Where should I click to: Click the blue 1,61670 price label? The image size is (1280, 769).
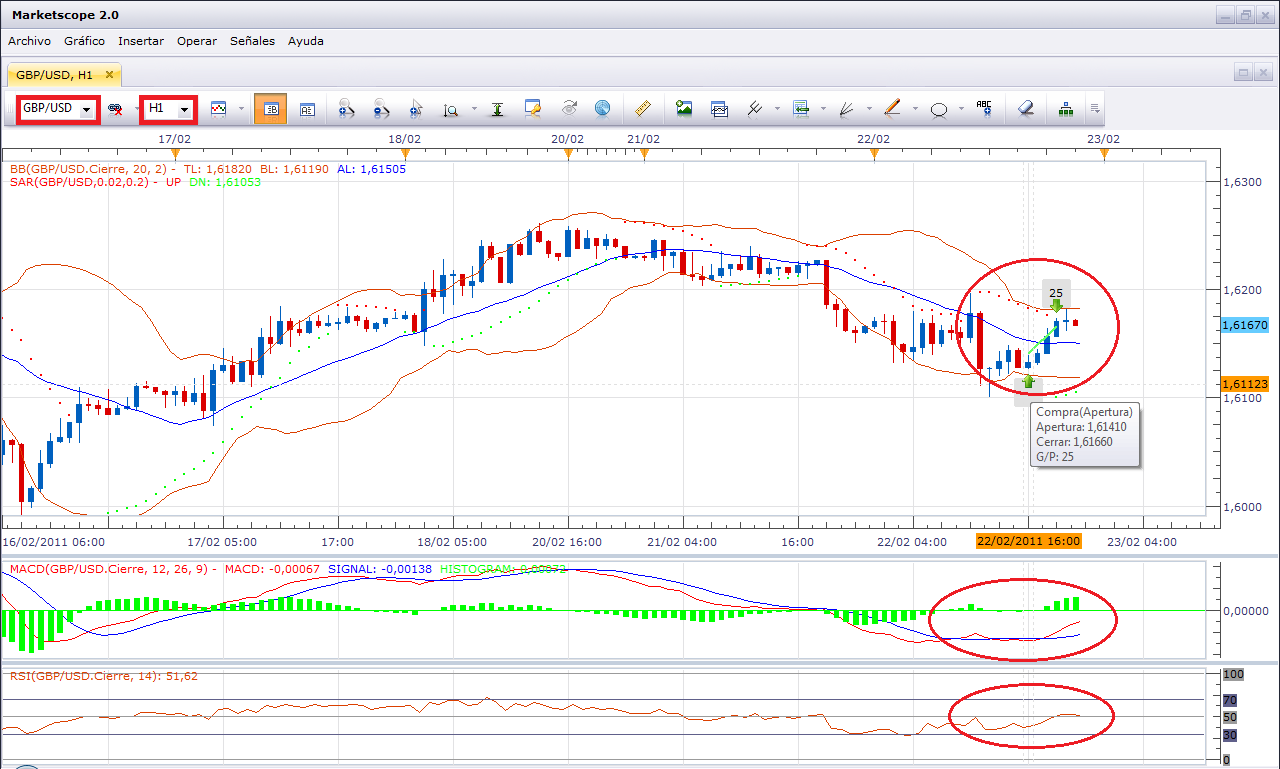click(x=1244, y=325)
